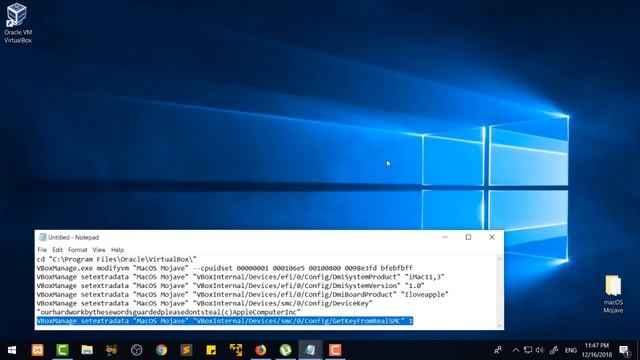Open the clock showing 11:47 PM
Screen dimensions: 640x360
click(597, 350)
